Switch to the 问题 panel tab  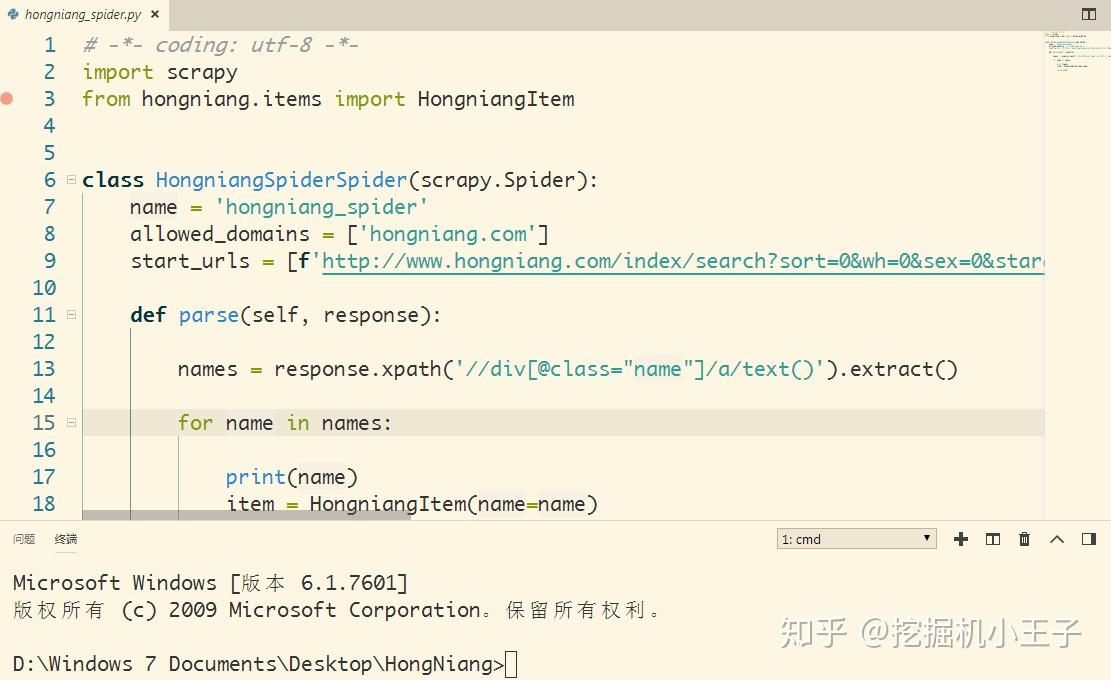pos(24,539)
